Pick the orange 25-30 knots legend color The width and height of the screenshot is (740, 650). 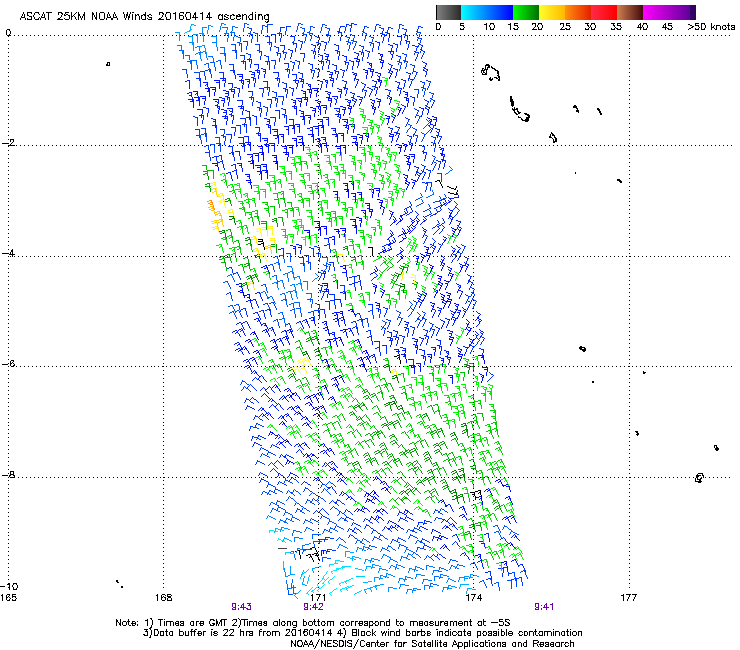[x=578, y=12]
